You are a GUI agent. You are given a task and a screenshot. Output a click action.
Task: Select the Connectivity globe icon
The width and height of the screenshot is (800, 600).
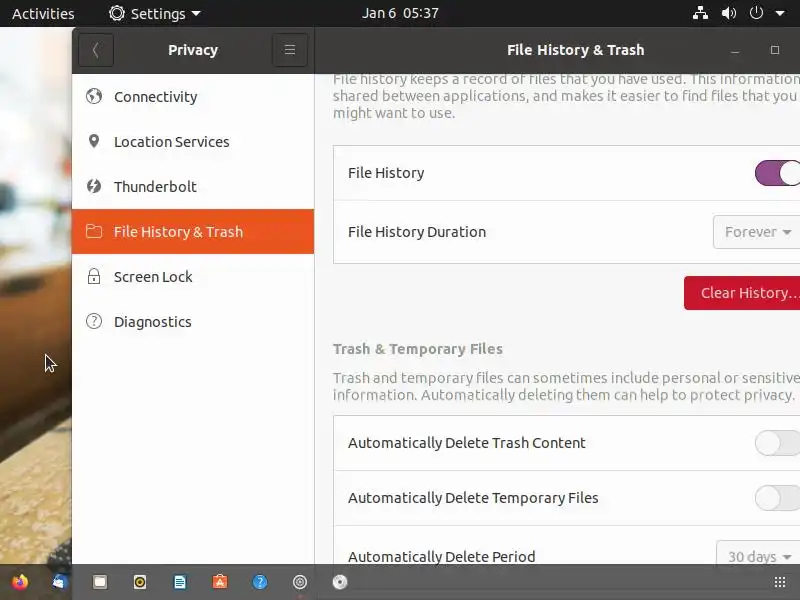coord(94,96)
